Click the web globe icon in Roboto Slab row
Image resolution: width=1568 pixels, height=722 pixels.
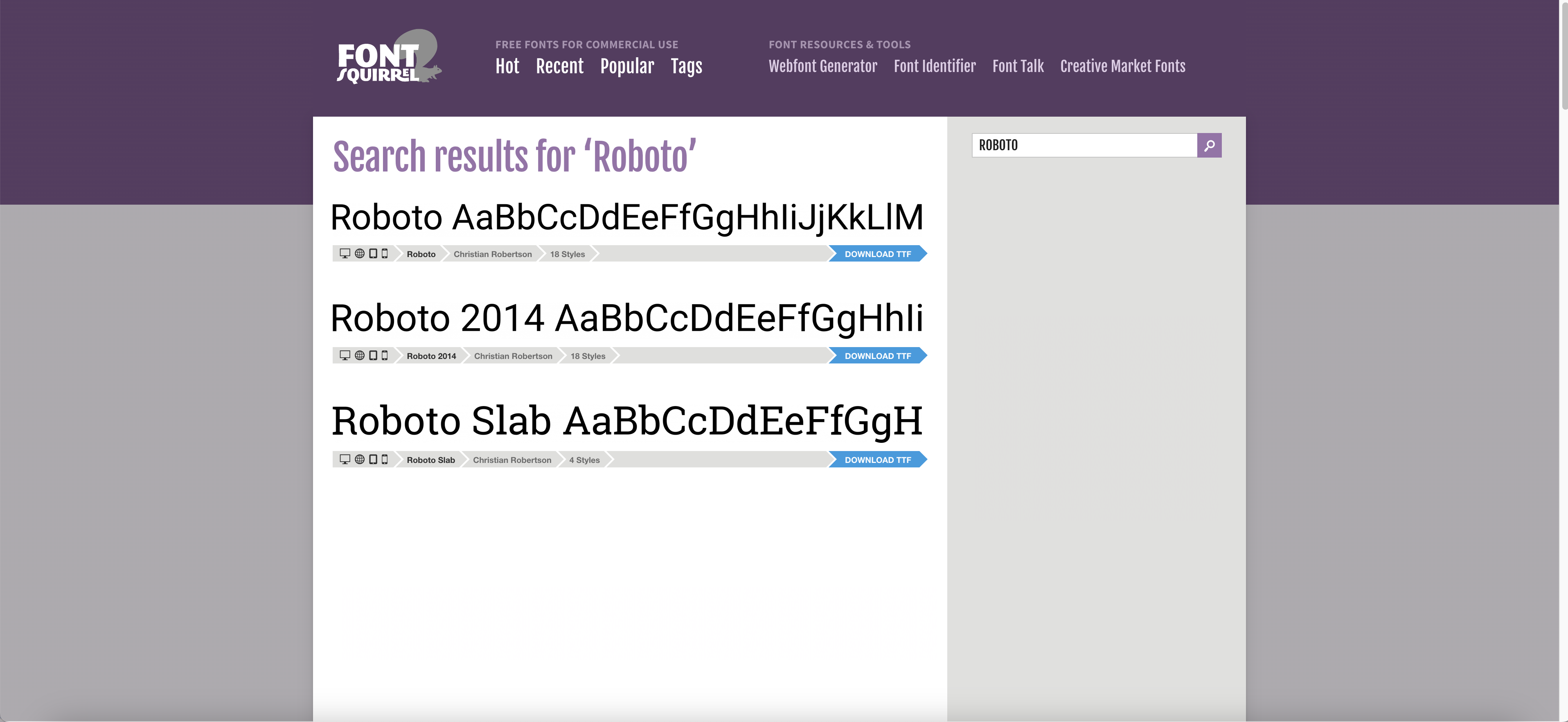[x=360, y=460]
